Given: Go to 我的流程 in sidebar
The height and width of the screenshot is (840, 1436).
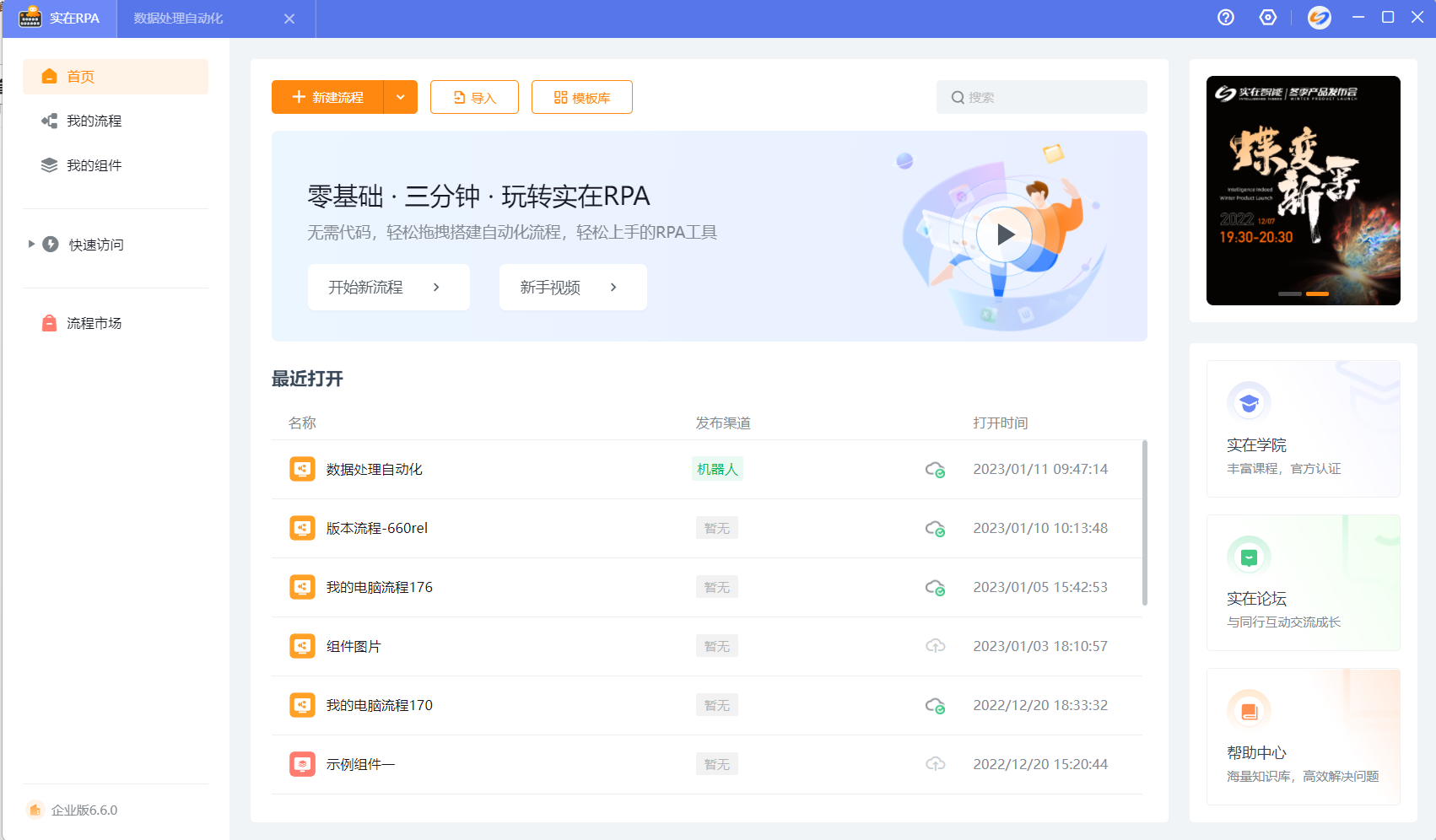Looking at the screenshot, I should 94,121.
